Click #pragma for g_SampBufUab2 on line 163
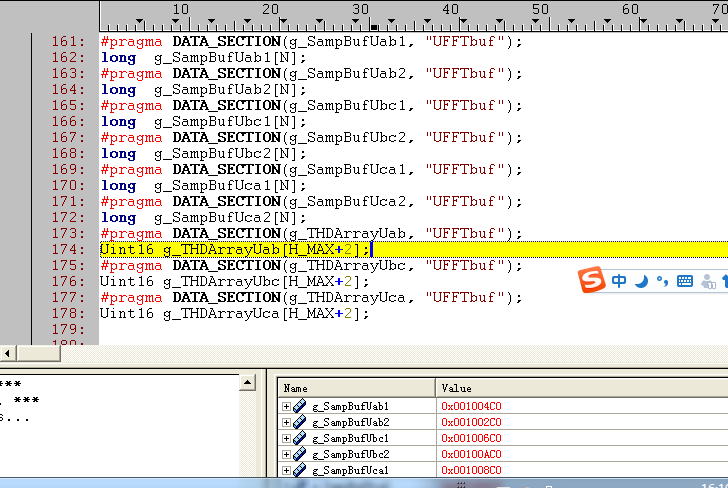This screenshot has width=728, height=488. pos(131,74)
